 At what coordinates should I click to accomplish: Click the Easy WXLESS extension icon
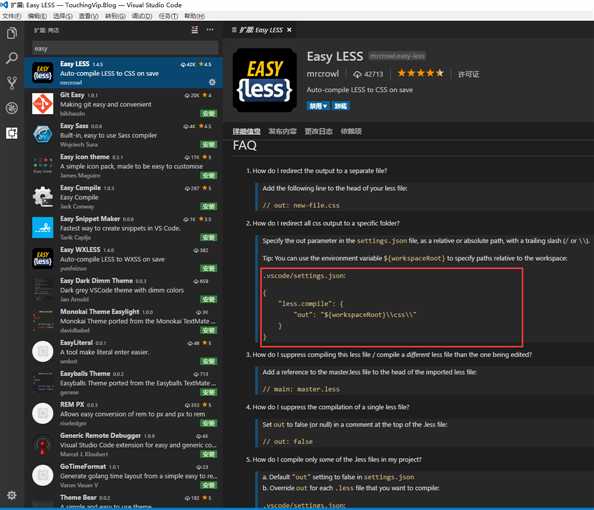tap(42, 258)
